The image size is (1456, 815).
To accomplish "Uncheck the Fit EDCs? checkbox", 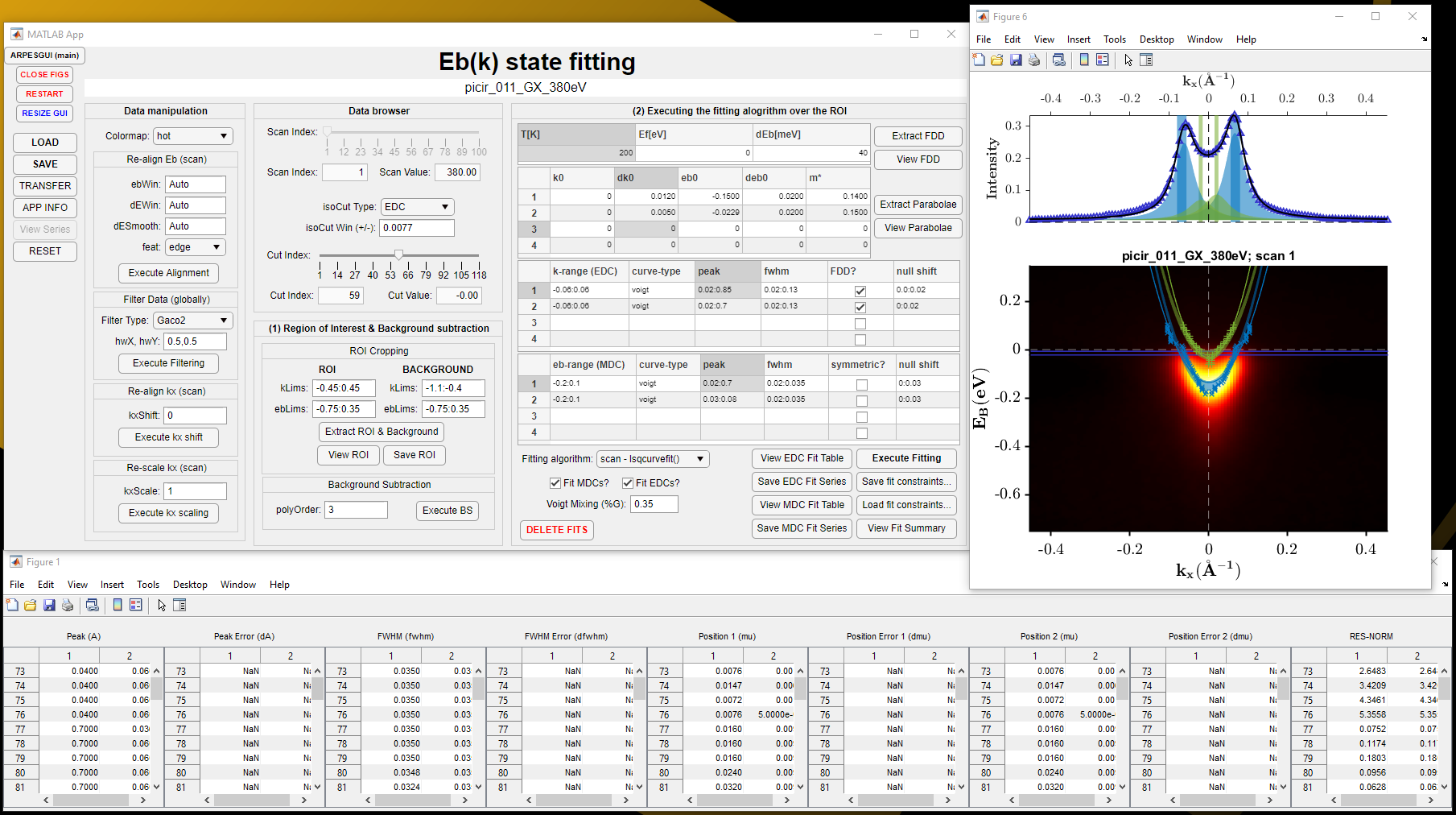I will tap(627, 483).
